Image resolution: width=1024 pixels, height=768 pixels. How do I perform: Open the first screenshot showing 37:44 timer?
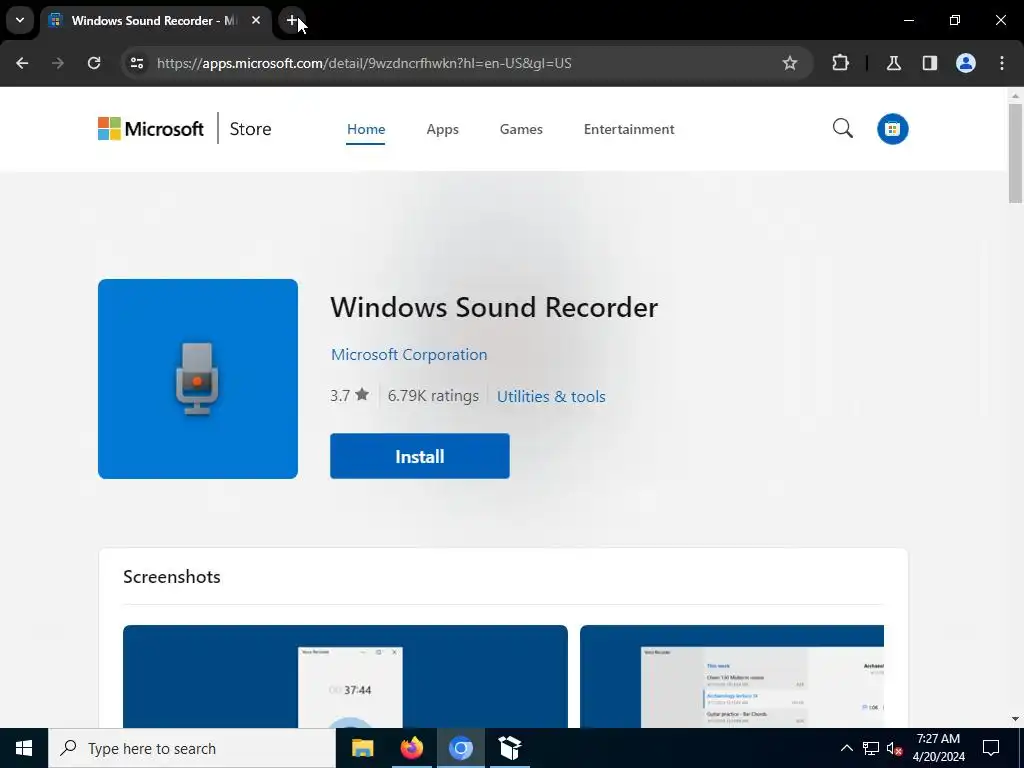(x=345, y=677)
